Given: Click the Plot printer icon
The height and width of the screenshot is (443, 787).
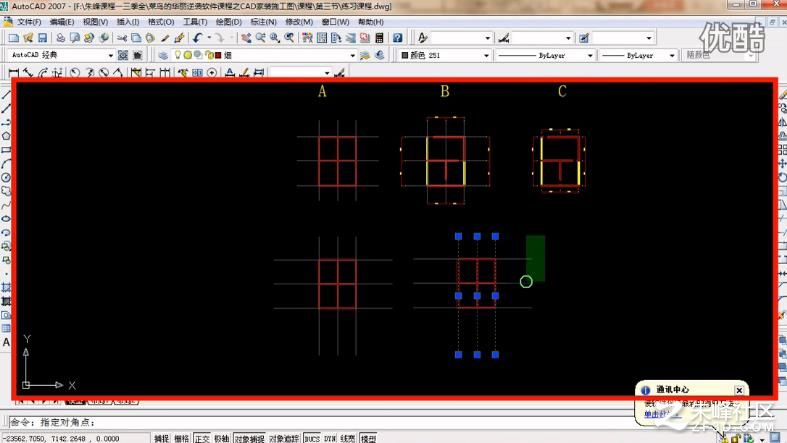Looking at the screenshot, I should click(x=60, y=38).
